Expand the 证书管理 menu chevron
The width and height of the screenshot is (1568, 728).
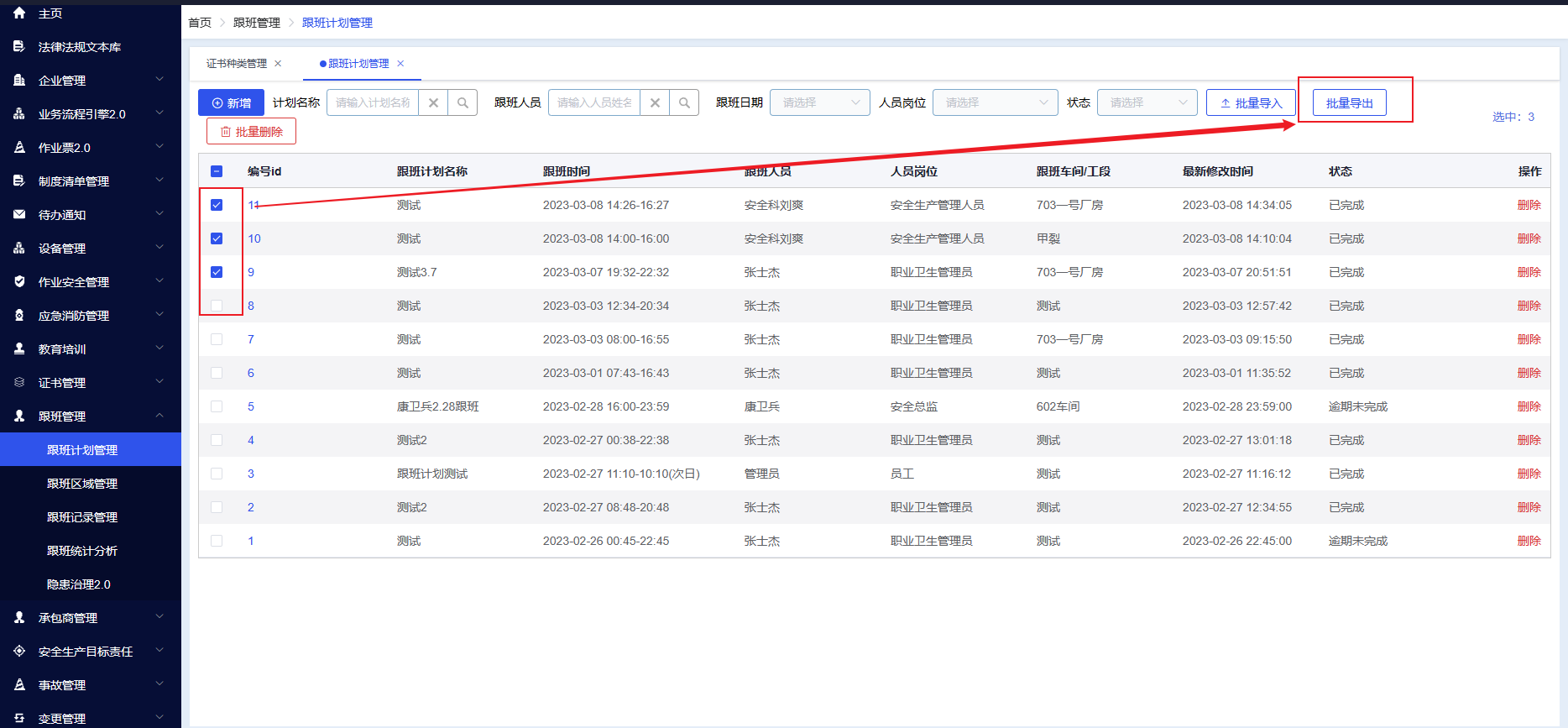click(159, 382)
